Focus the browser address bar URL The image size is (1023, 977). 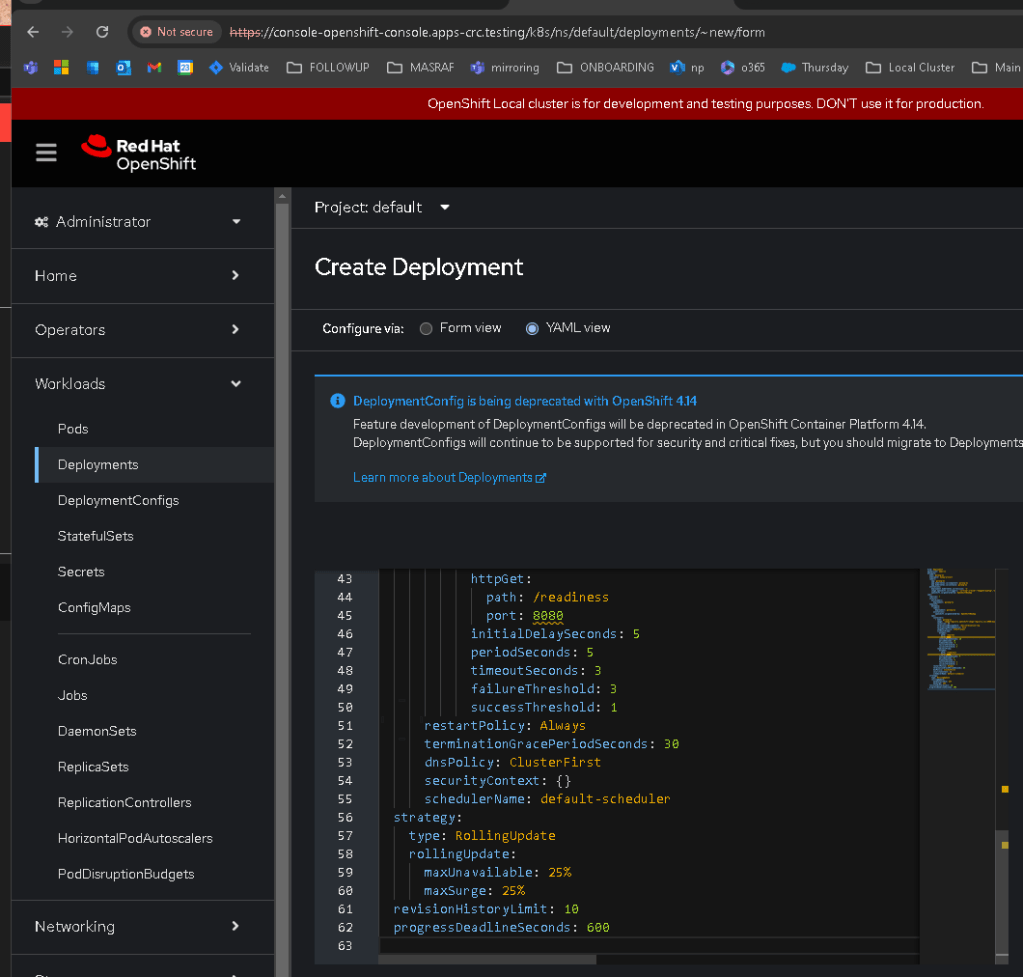(x=497, y=32)
